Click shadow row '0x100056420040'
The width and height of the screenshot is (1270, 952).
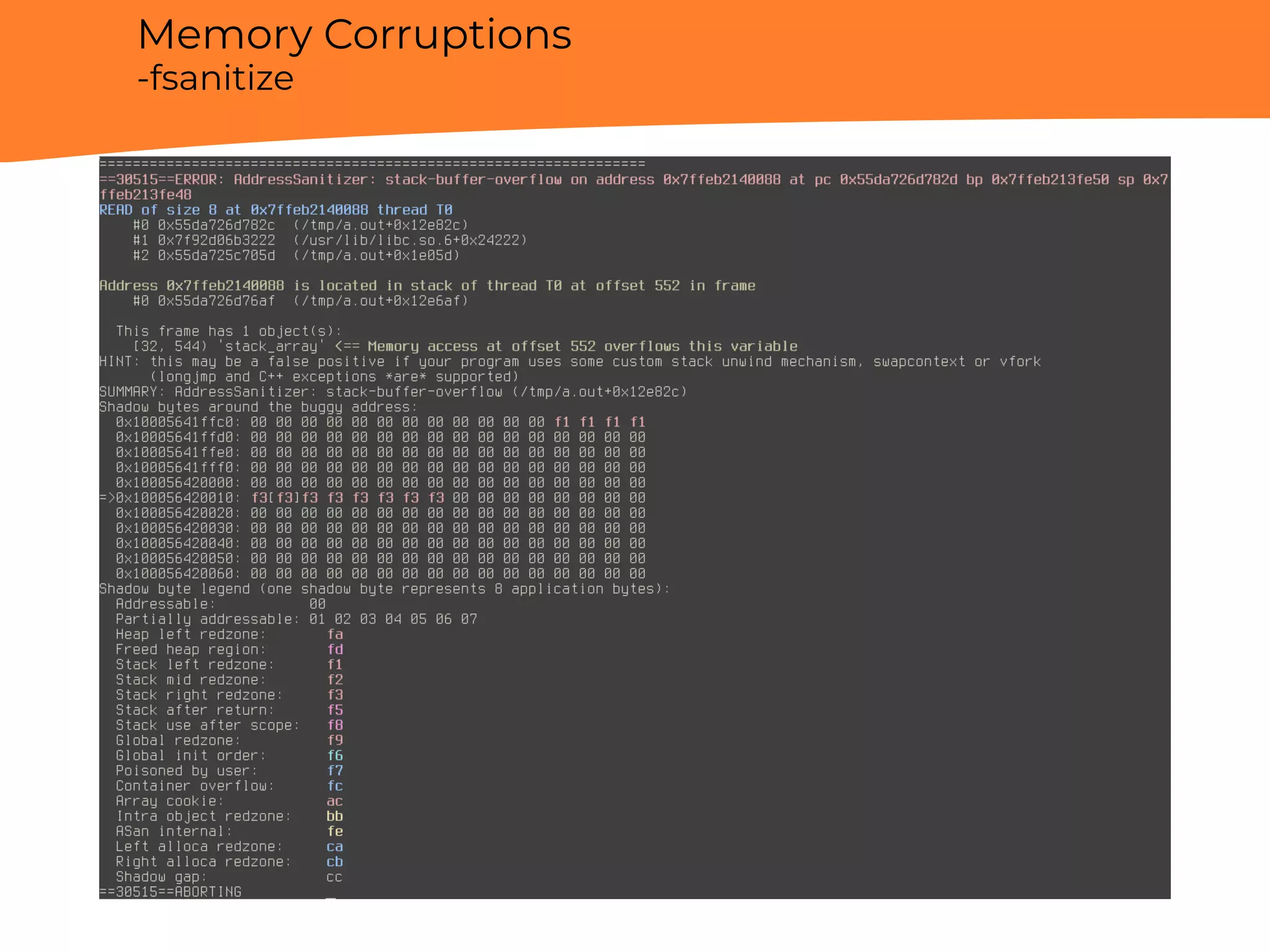[x=381, y=544]
